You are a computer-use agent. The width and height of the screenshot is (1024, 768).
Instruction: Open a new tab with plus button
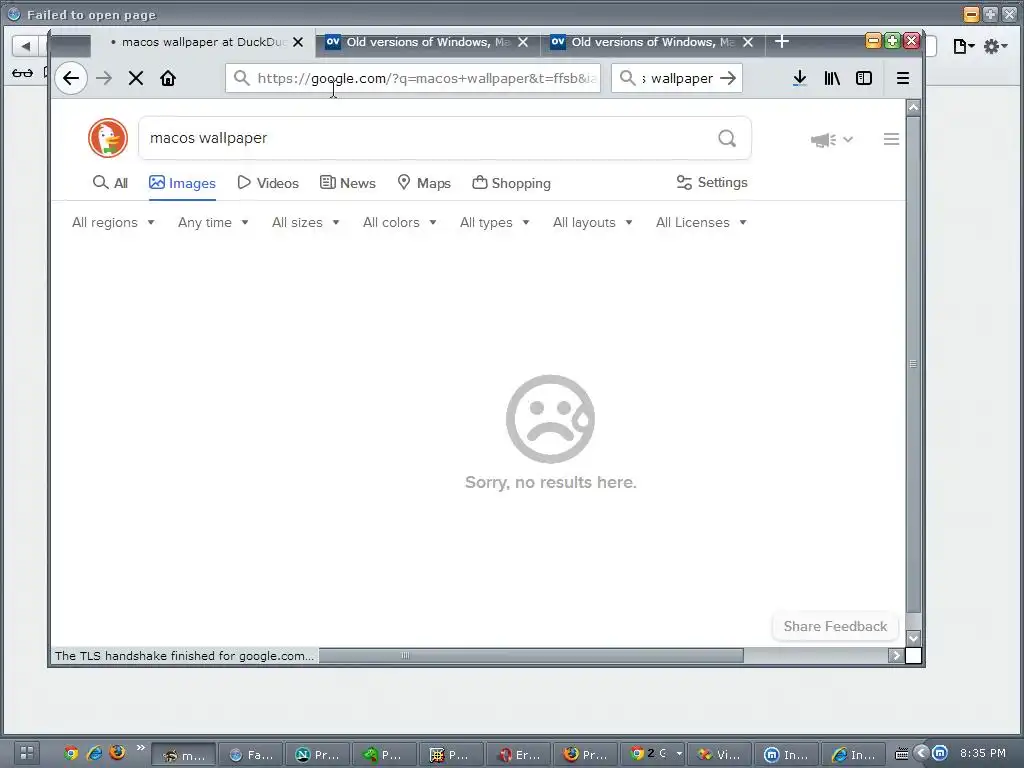tap(782, 42)
